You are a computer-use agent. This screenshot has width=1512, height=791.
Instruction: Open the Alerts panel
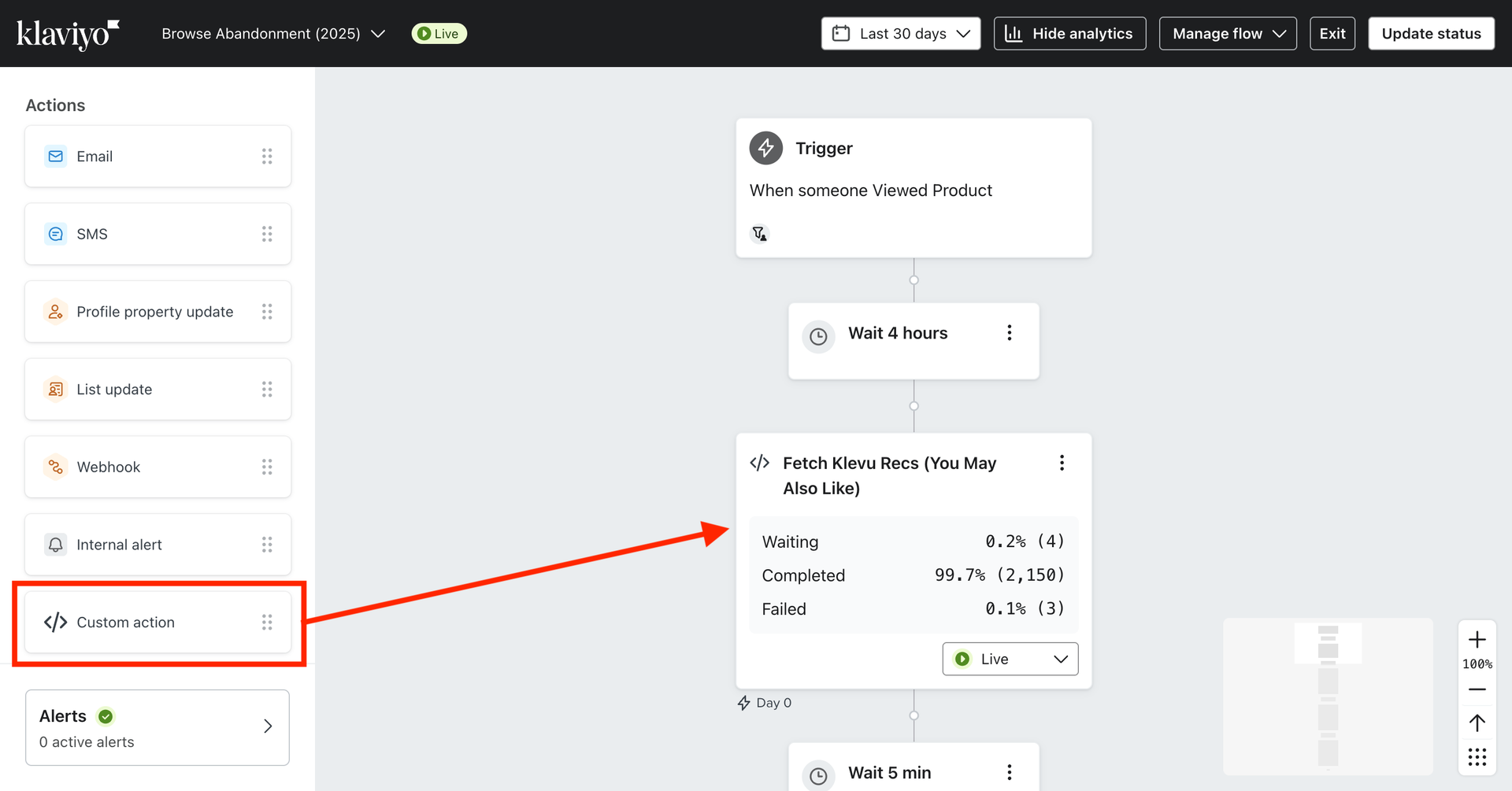tap(157, 728)
